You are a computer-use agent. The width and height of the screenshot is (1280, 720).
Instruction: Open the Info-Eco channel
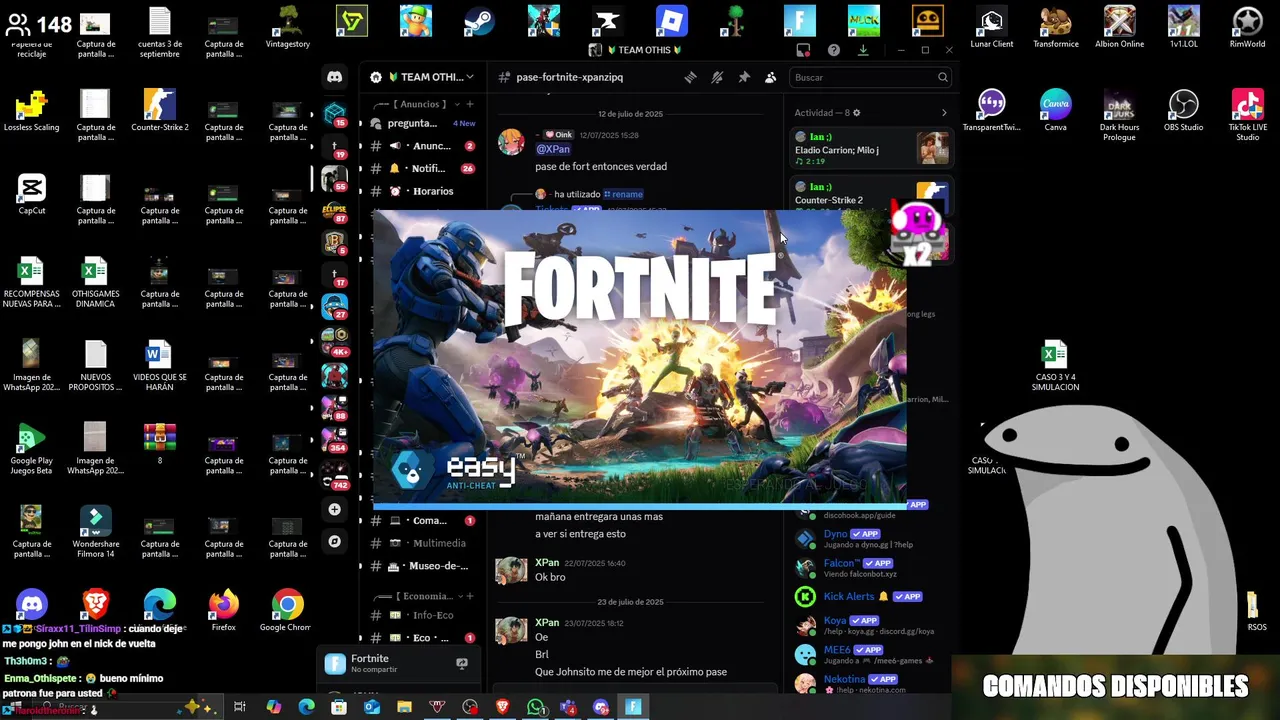tap(423, 615)
